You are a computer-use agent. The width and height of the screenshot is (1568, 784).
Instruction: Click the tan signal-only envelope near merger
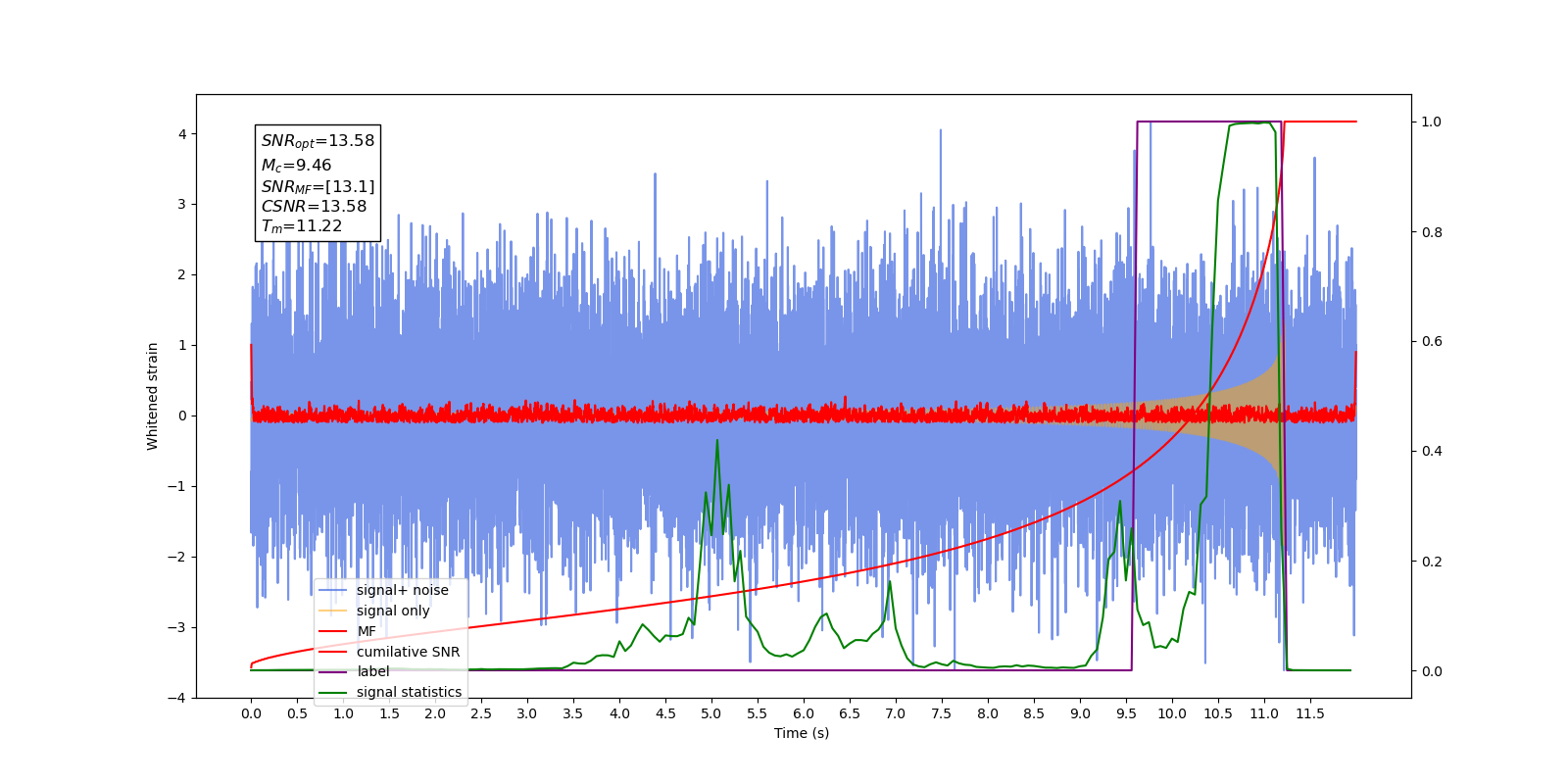[x=1259, y=416]
